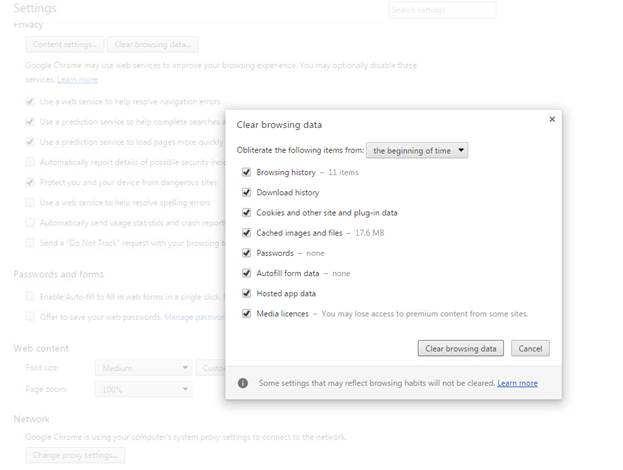This screenshot has height=470, width=623.
Task: Uncheck the Download history checkbox
Action: (246, 192)
